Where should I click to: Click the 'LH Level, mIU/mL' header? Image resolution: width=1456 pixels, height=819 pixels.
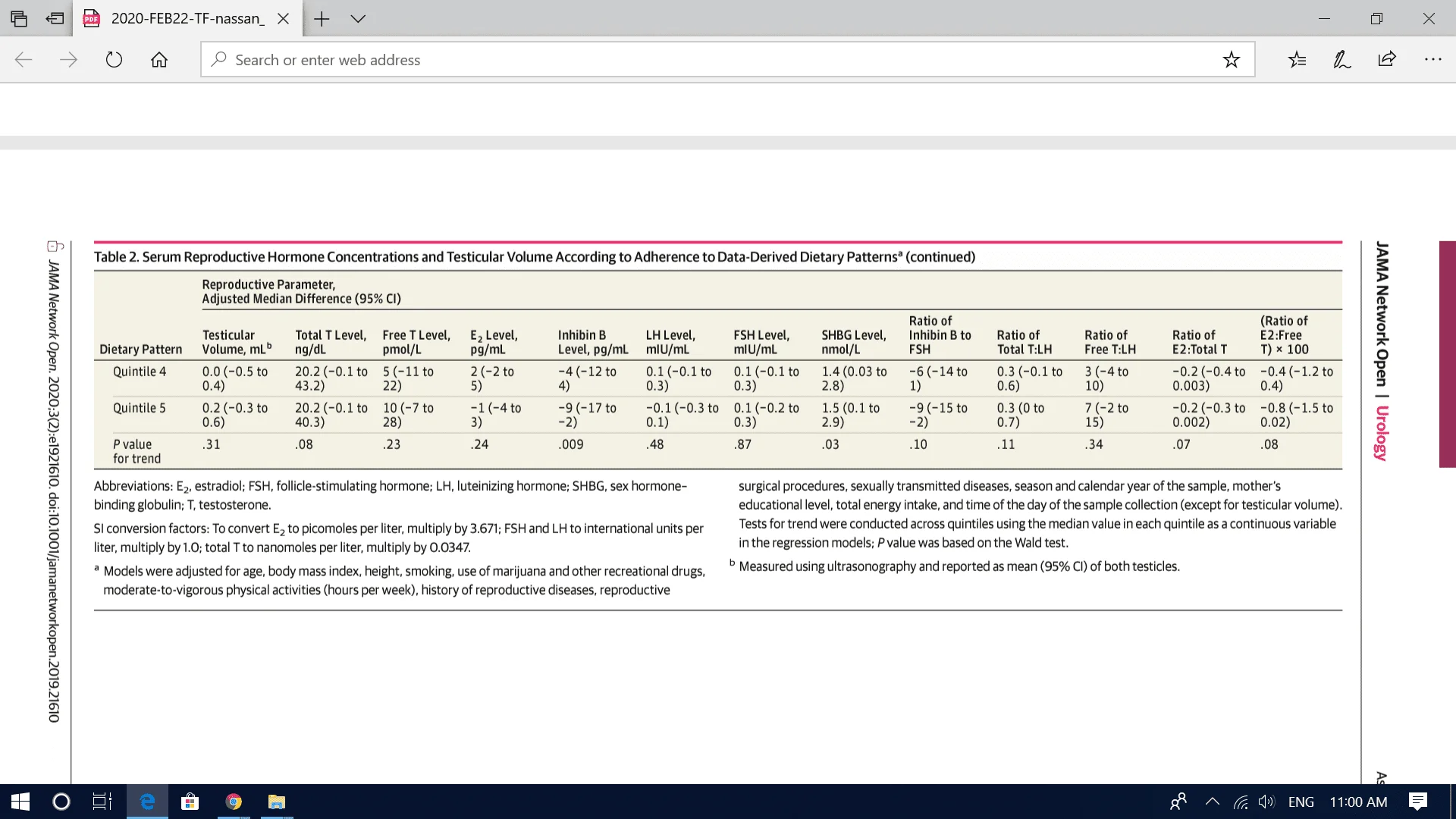[670, 342]
